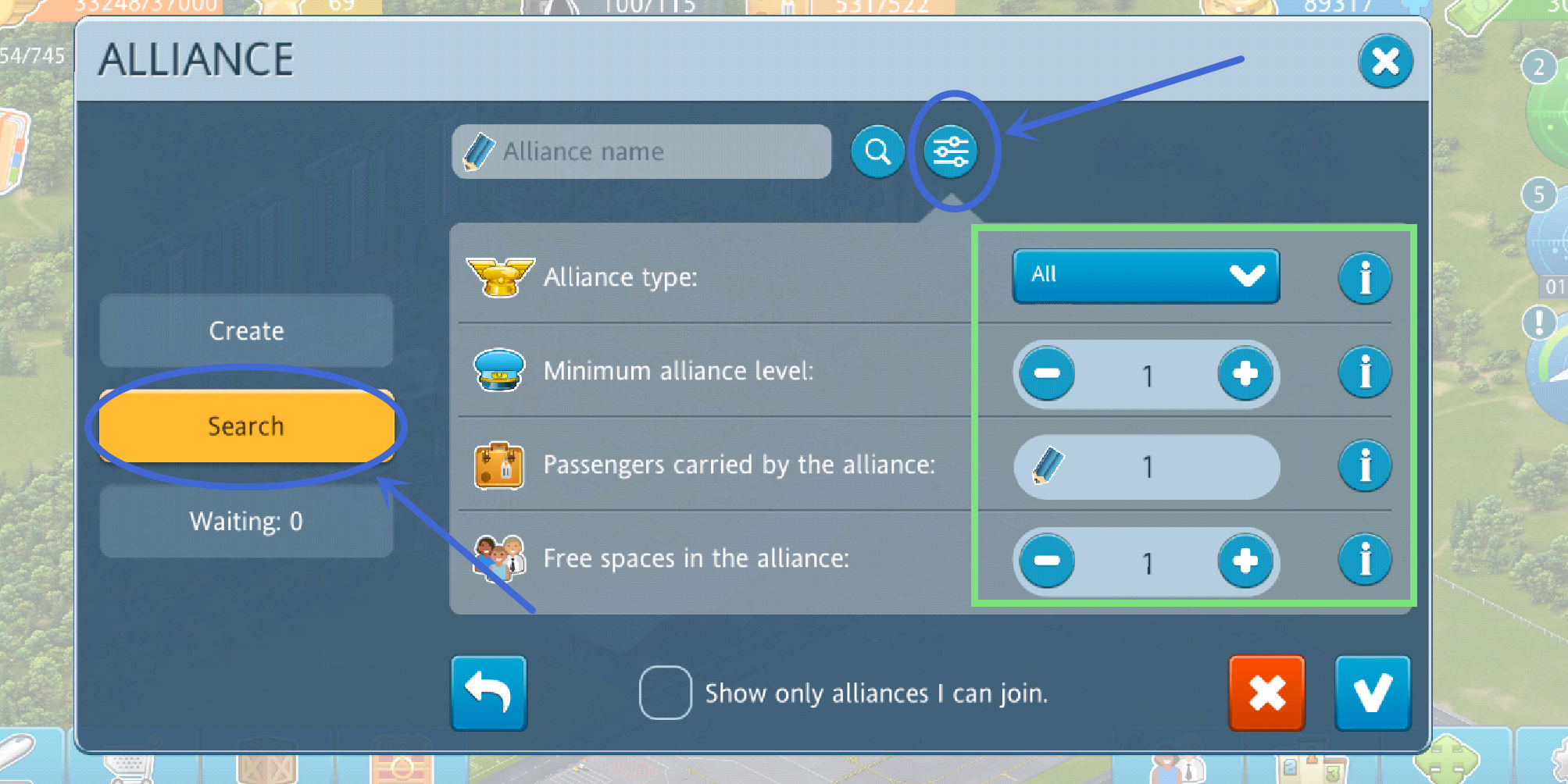This screenshot has height=784, width=1568.
Task: Show info for Minimum alliance level
Action: pyautogui.click(x=1365, y=372)
